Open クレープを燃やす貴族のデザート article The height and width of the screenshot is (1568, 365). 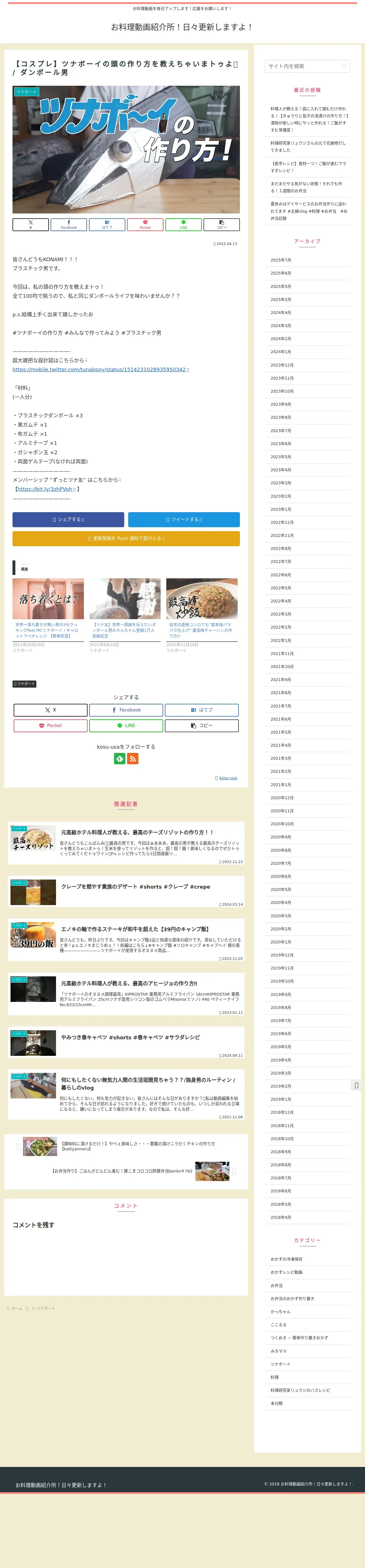[126, 892]
